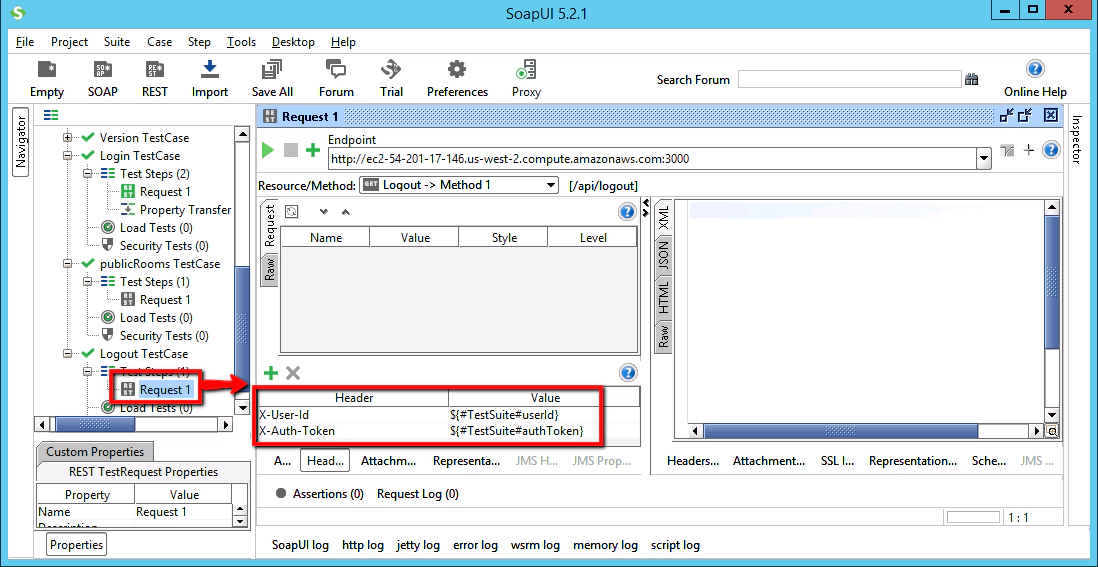
Task: Select Request 1 under publicRooms TestCase
Action: coord(165,300)
